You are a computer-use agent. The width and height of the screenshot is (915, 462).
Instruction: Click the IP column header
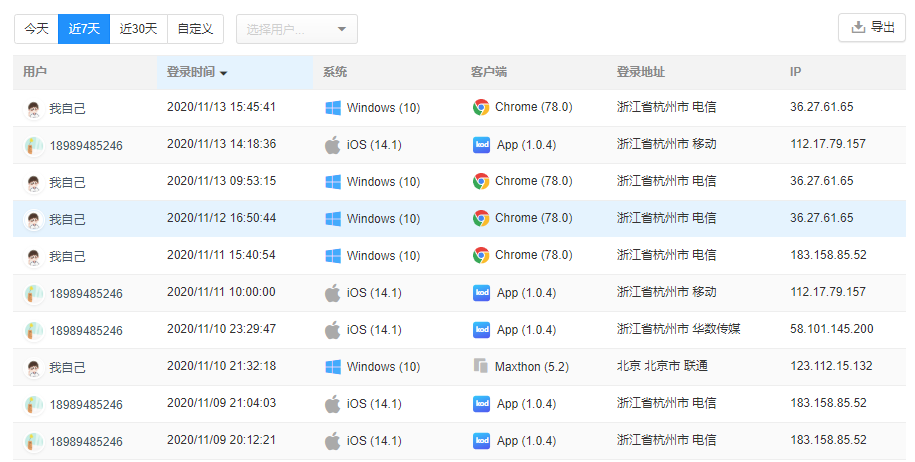click(x=795, y=72)
